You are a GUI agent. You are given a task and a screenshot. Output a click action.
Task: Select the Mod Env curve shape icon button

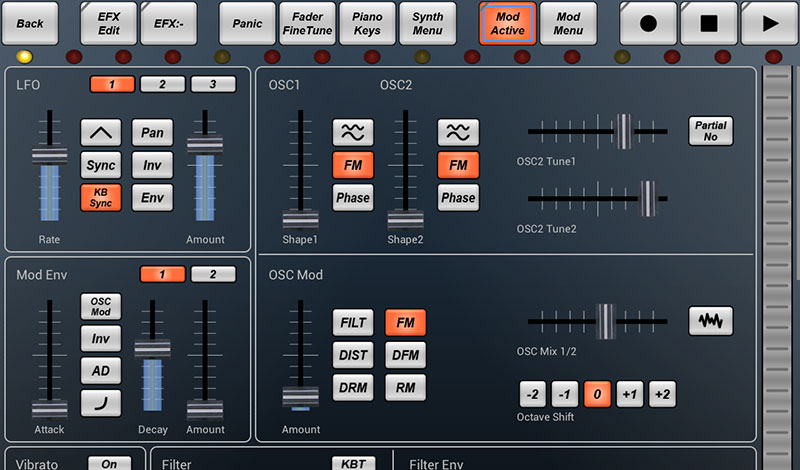pyautogui.click(x=101, y=403)
